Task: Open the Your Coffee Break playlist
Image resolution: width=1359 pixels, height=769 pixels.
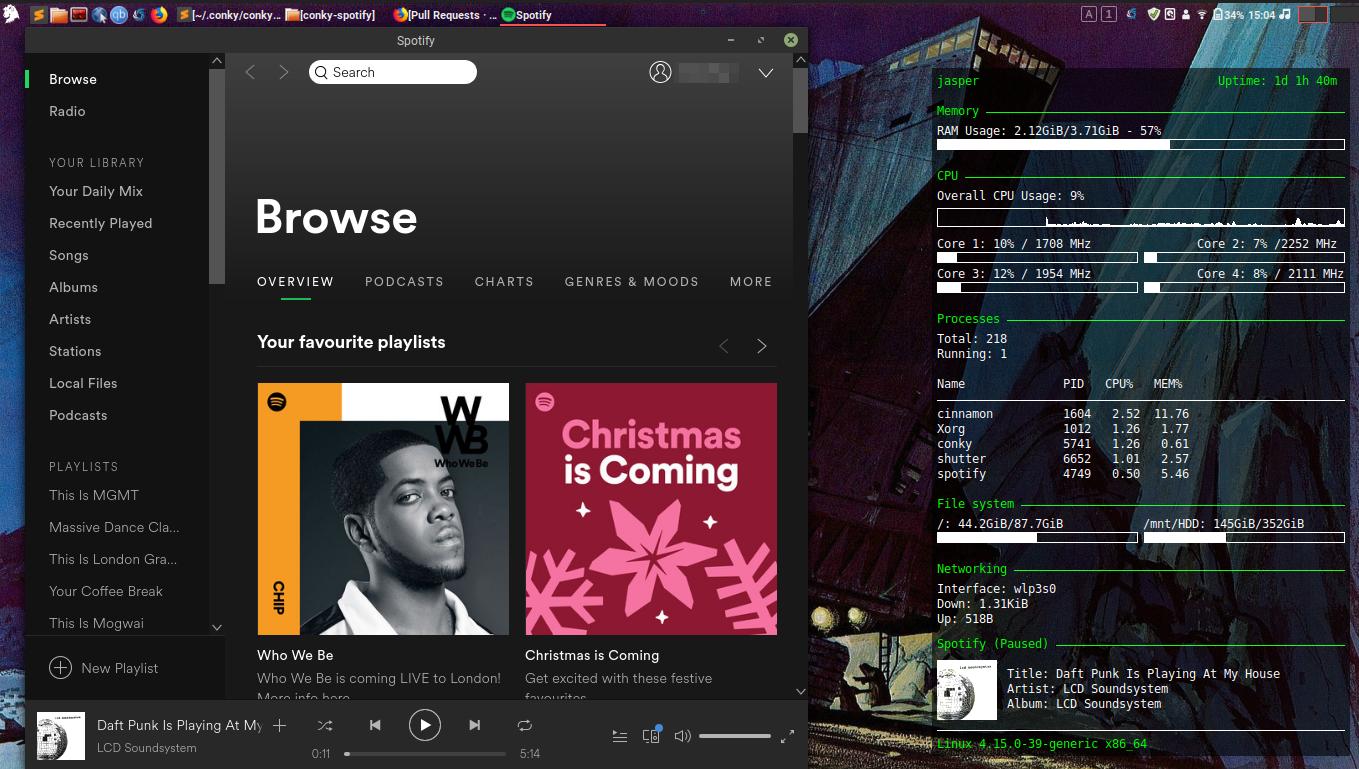Action: point(106,591)
